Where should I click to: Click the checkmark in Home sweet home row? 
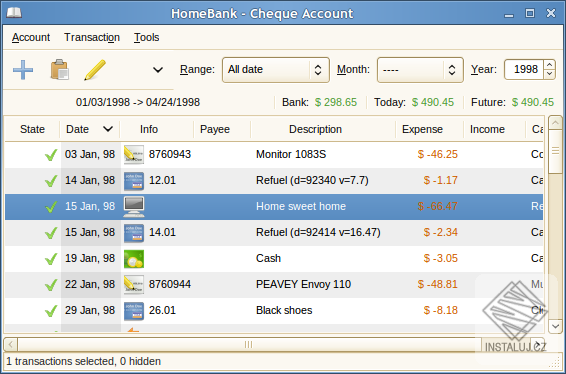(x=51, y=206)
